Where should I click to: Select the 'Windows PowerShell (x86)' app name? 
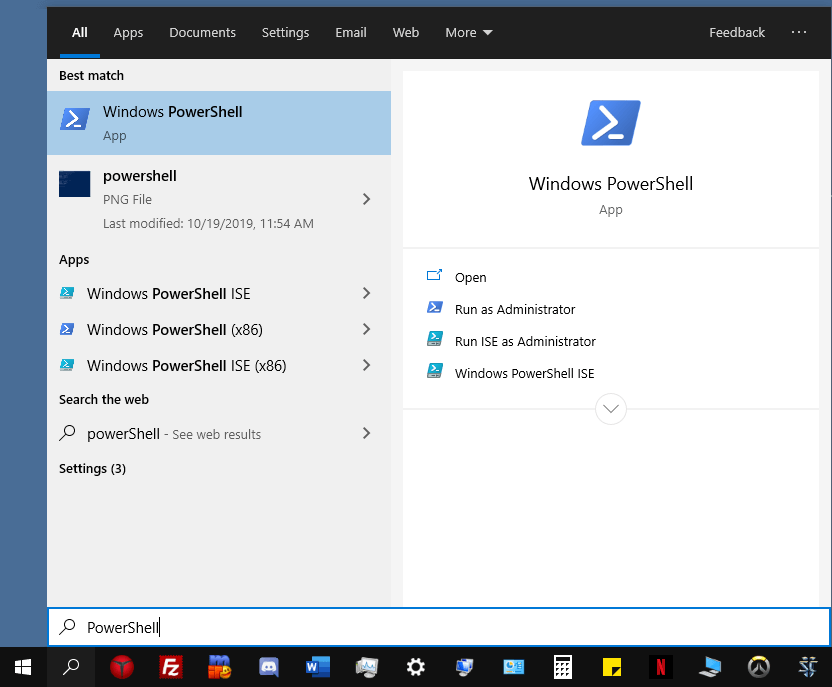pos(175,329)
